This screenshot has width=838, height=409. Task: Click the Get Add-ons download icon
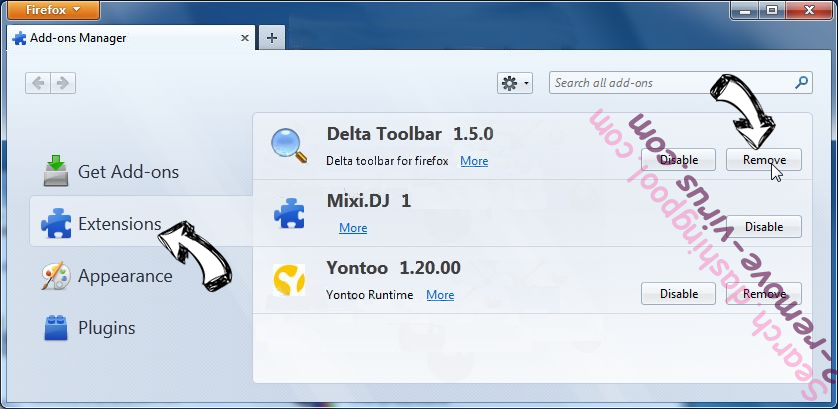tap(56, 171)
